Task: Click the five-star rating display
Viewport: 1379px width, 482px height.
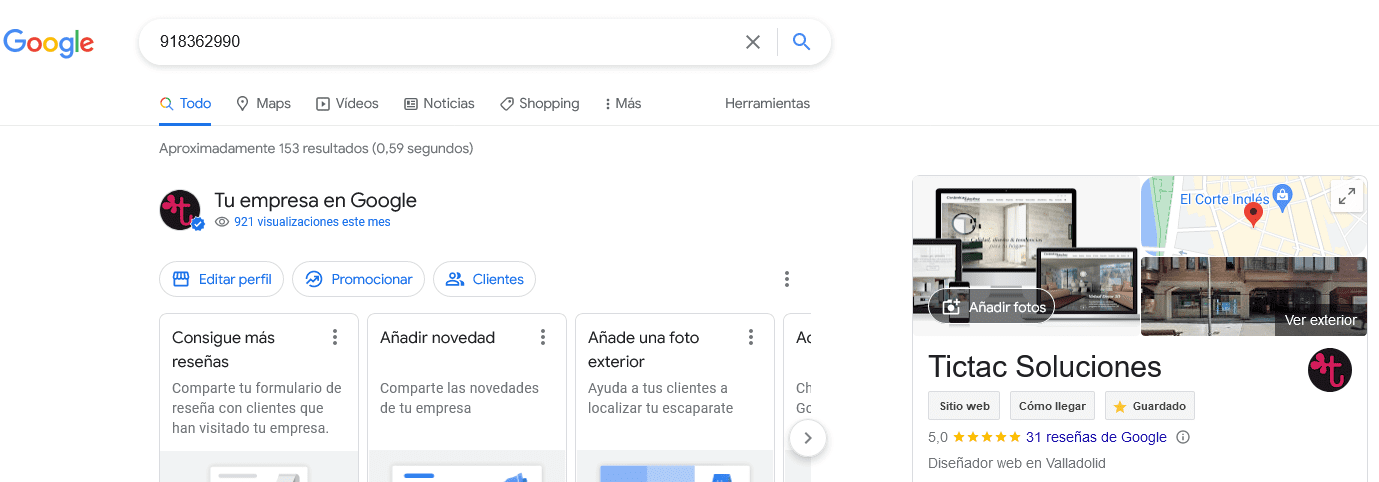Action: pyautogui.click(x=987, y=437)
